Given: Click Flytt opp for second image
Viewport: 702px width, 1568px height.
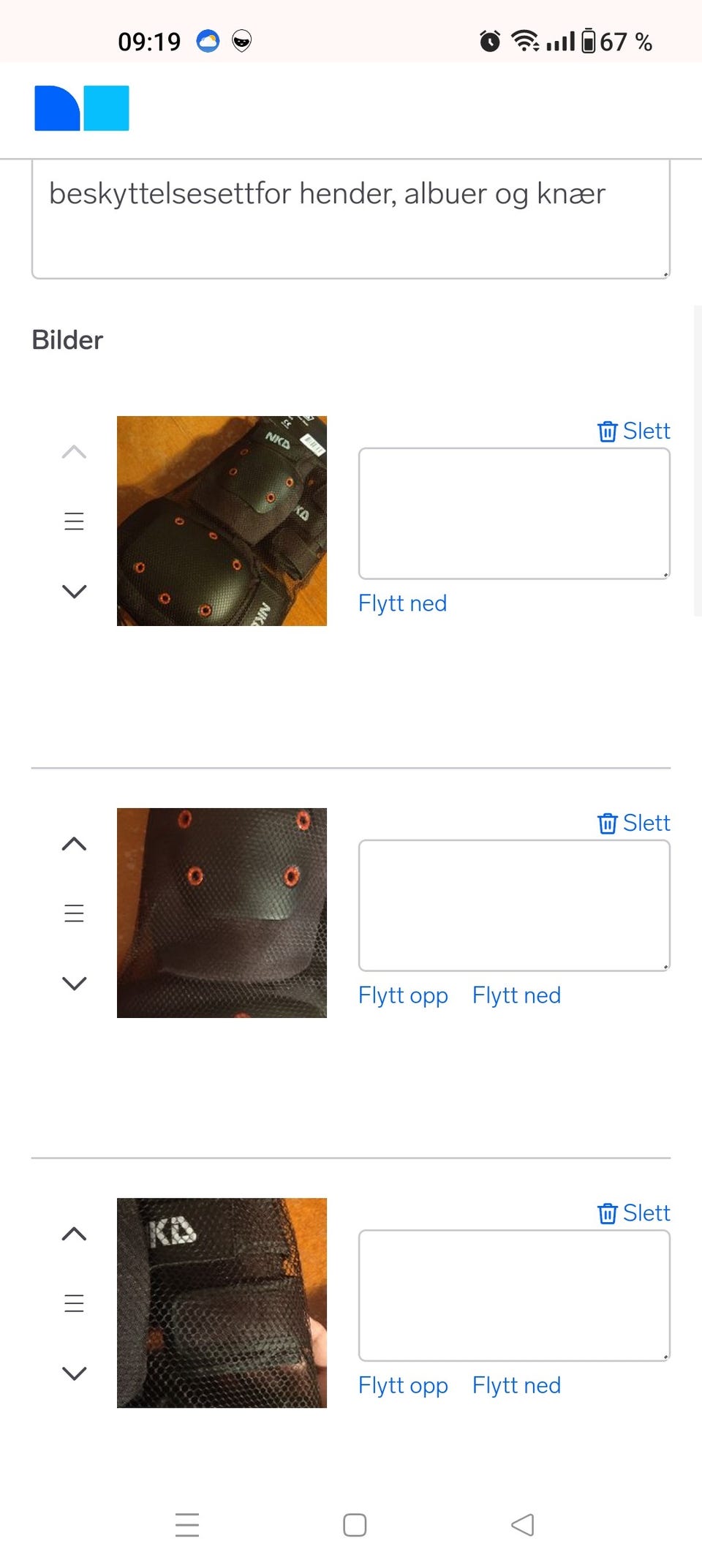Looking at the screenshot, I should coord(403,995).
